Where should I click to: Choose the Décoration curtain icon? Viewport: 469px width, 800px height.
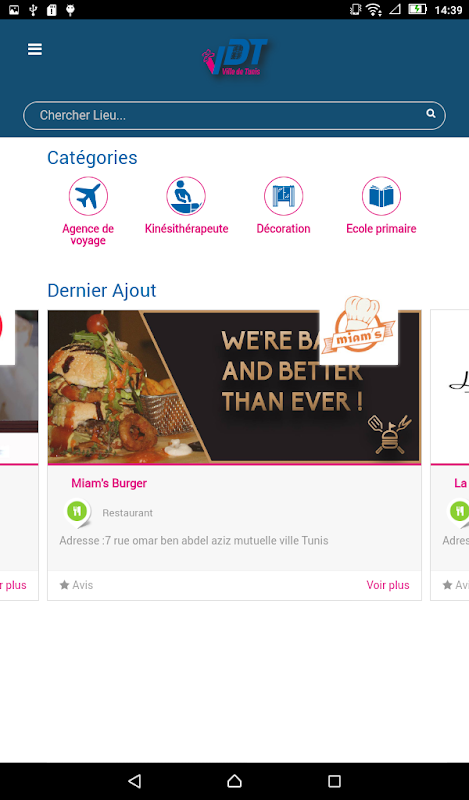[283, 196]
